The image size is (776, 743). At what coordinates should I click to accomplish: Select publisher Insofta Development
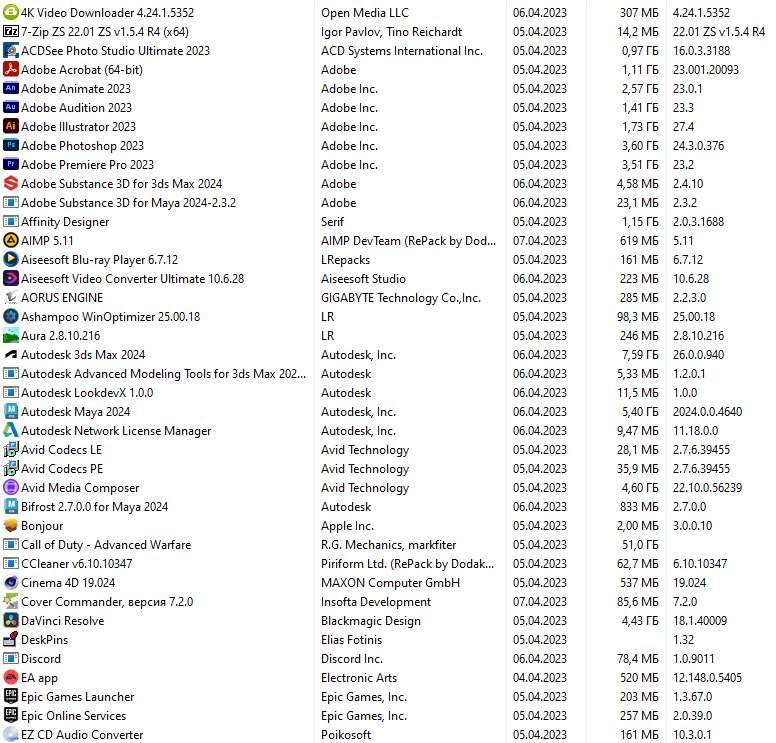coord(376,602)
